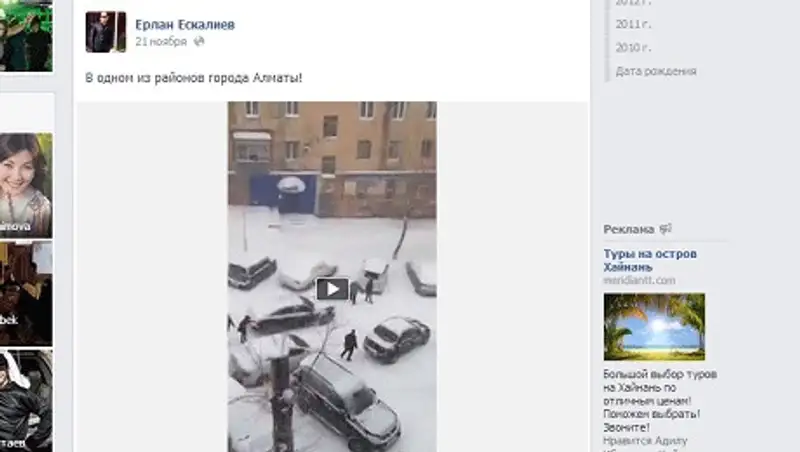Open the Нравится Адилу link under the ad
Image resolution: width=800 pixels, height=452 pixels.
(x=645, y=440)
